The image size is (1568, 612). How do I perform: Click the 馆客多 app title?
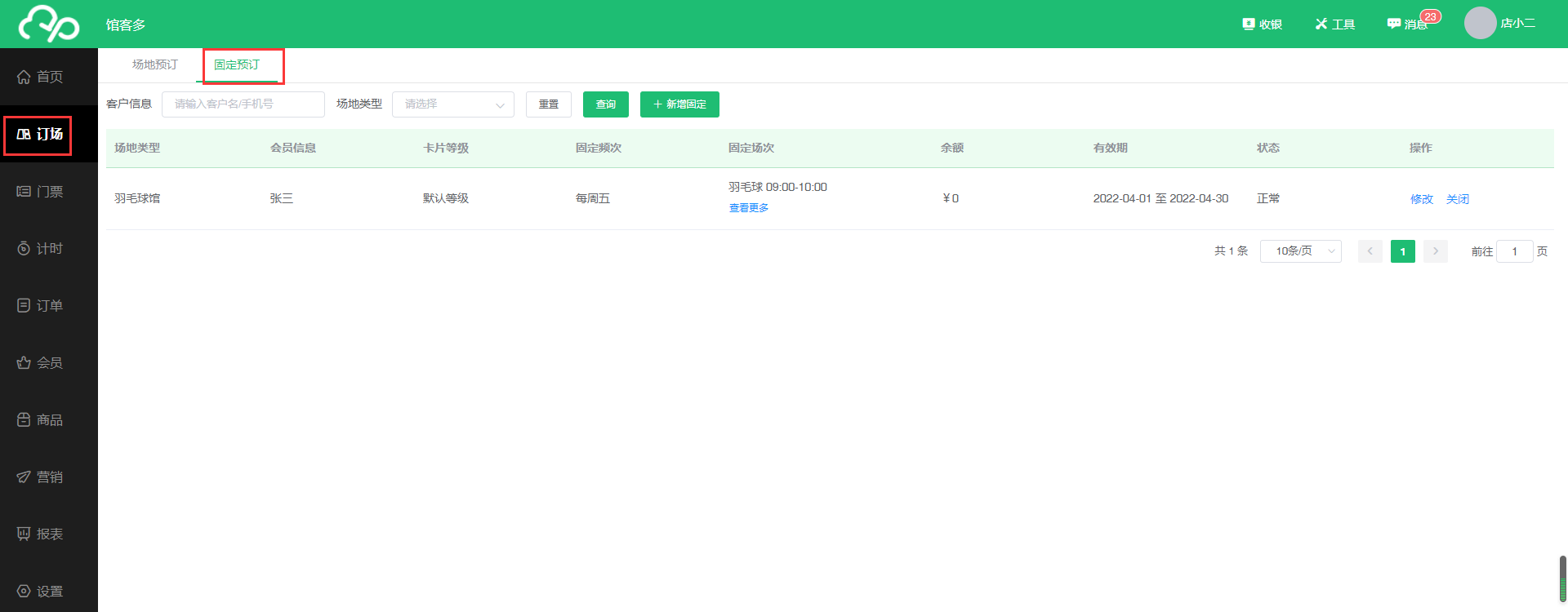point(126,24)
